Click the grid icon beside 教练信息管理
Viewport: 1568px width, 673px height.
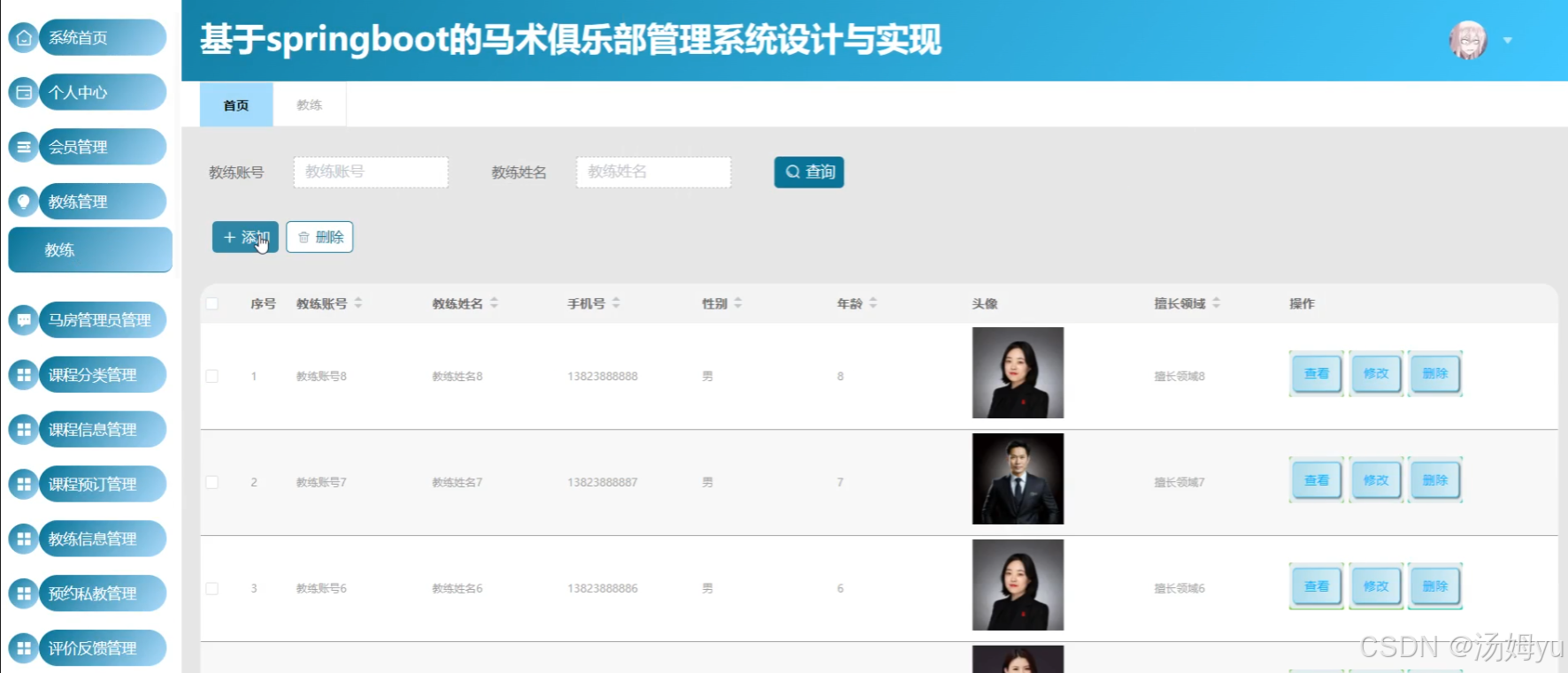24,539
